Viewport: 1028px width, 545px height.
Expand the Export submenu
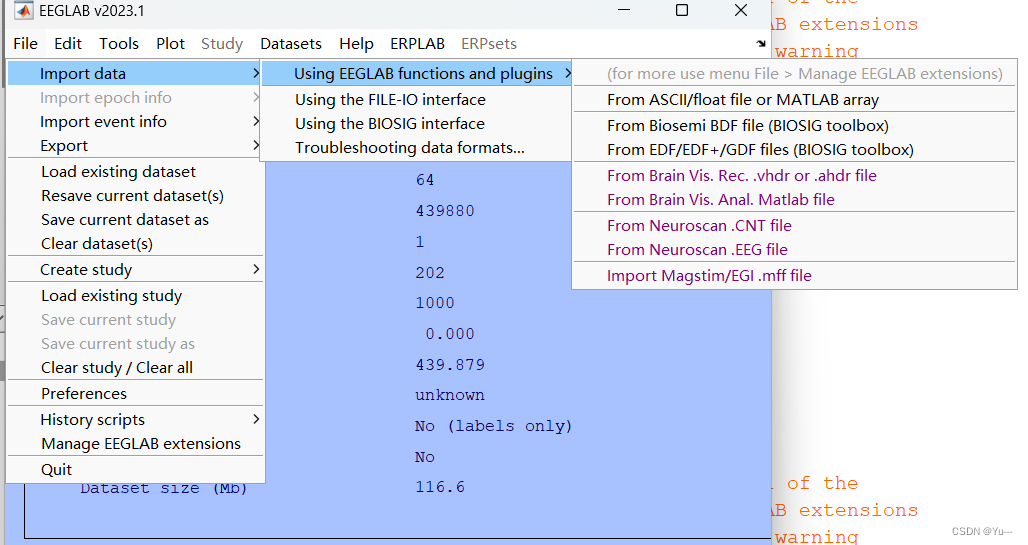[134, 146]
